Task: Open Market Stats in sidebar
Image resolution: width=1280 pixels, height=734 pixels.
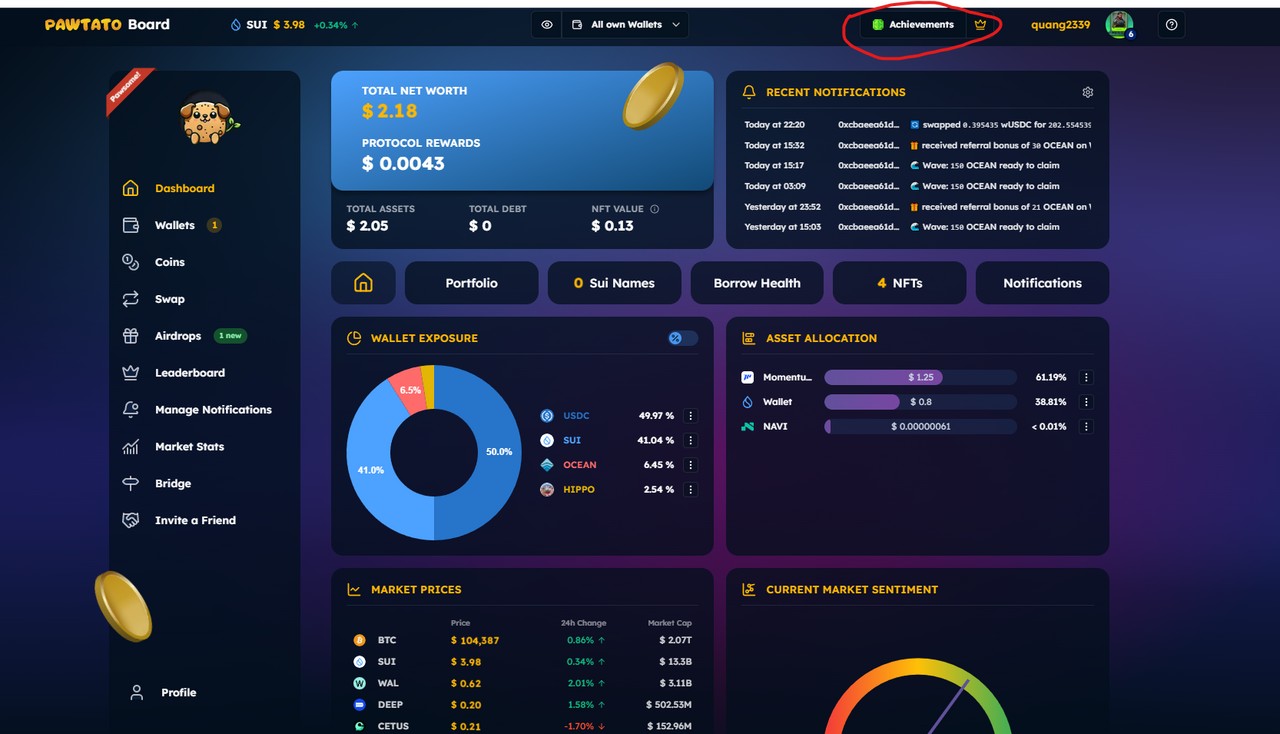Action: pos(189,447)
